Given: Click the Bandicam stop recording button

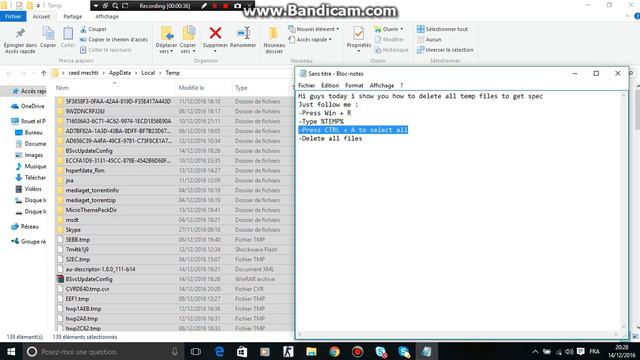Looking at the screenshot, I should [x=225, y=6].
